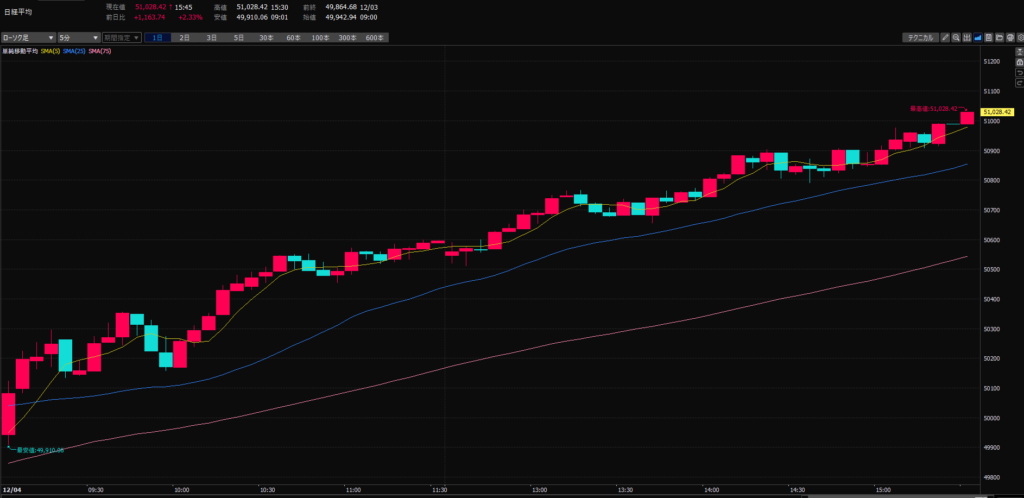Click the magnifier zoom icon

click(956, 37)
